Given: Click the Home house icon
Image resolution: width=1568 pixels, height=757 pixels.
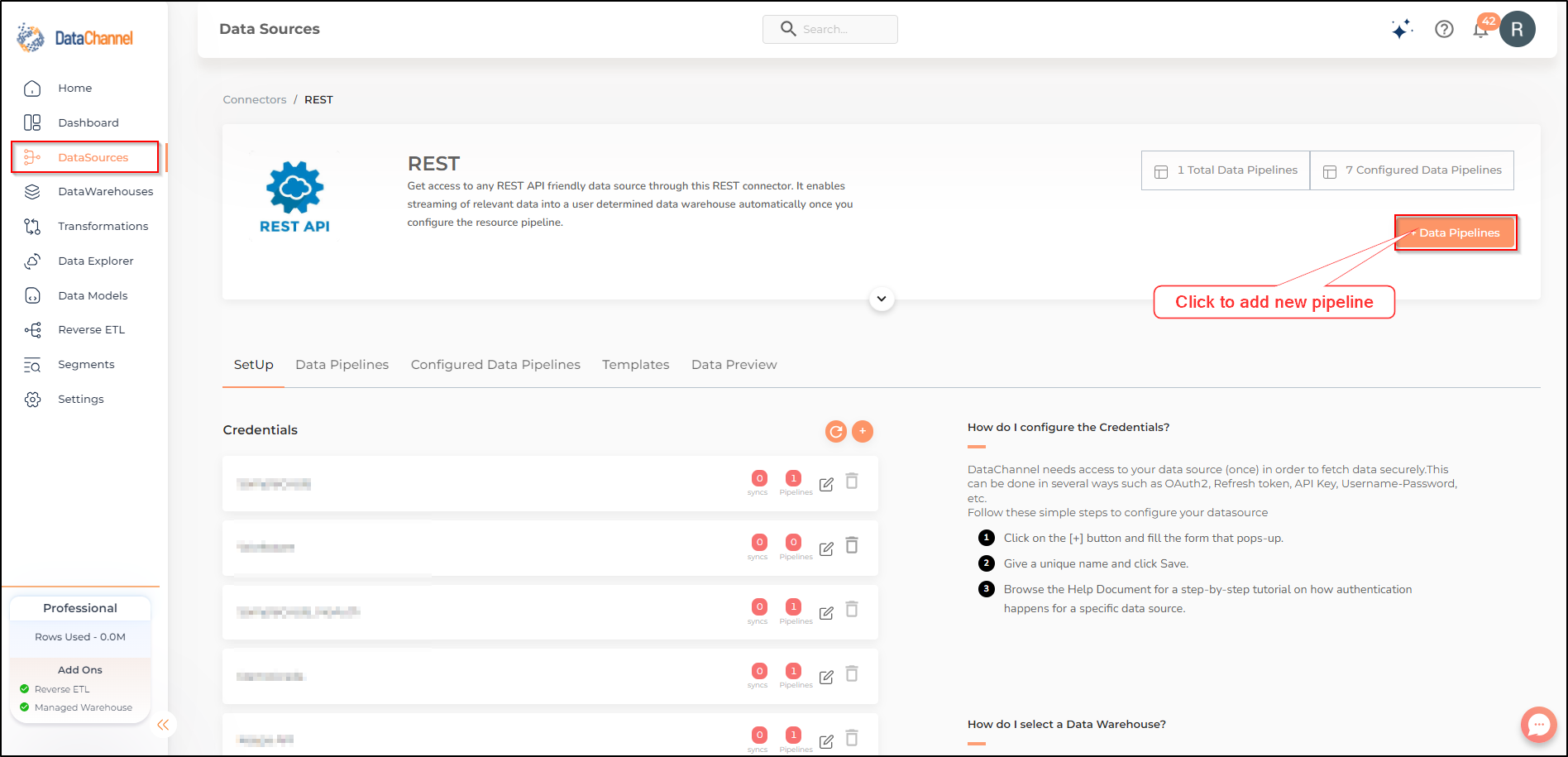Looking at the screenshot, I should coord(32,88).
